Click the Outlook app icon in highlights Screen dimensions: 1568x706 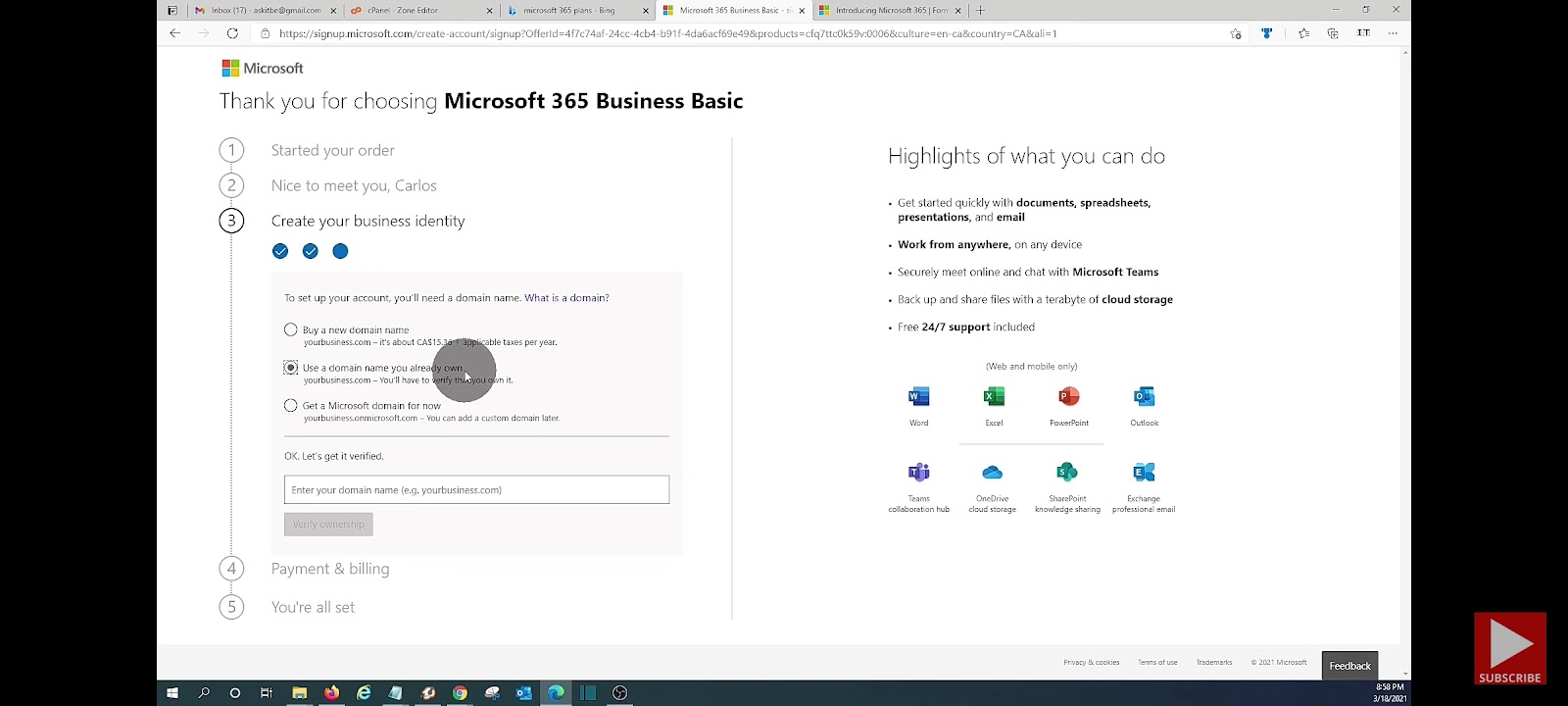pyautogui.click(x=1144, y=396)
